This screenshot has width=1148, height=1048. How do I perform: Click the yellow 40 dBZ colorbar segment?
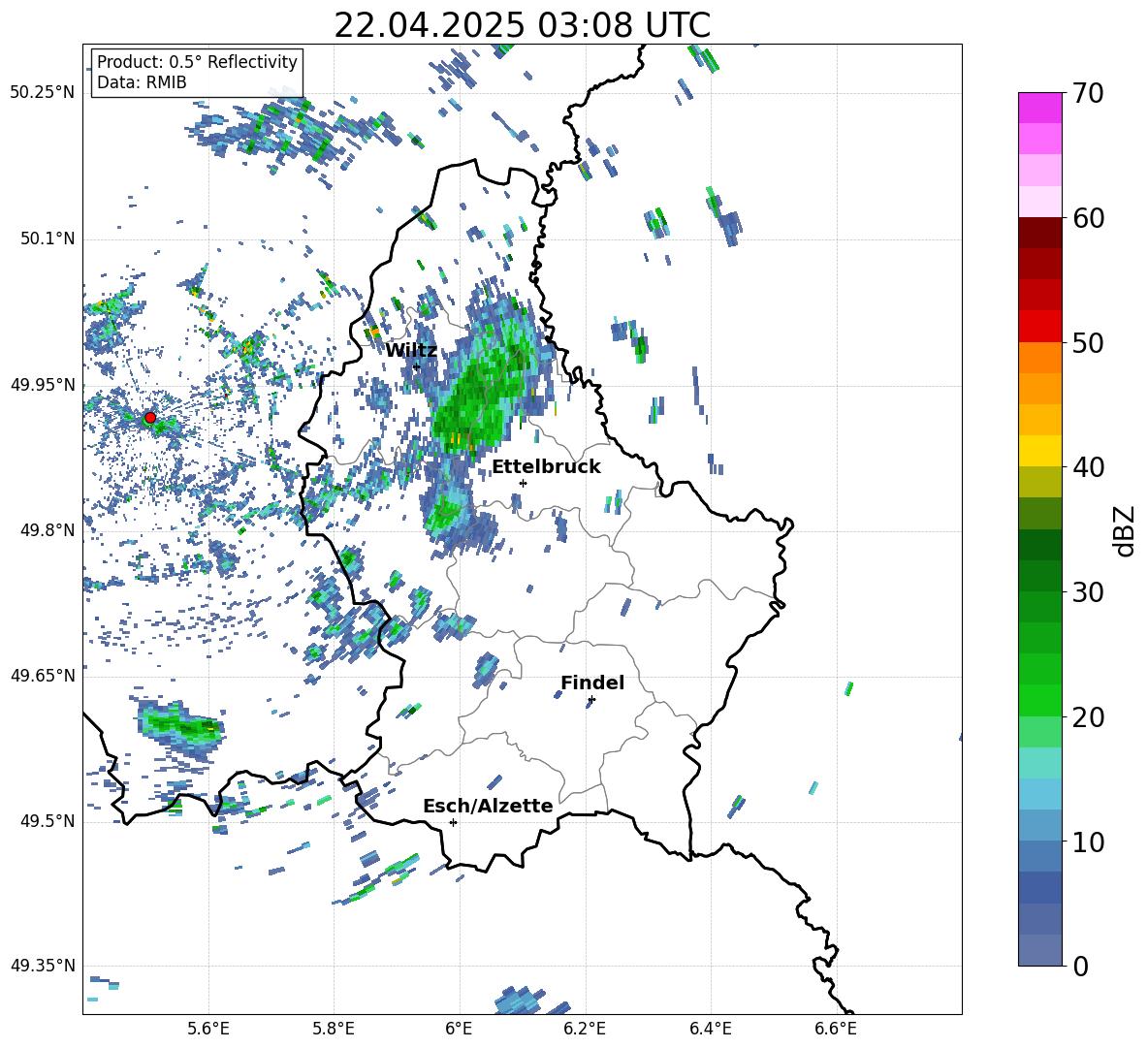(1039, 451)
